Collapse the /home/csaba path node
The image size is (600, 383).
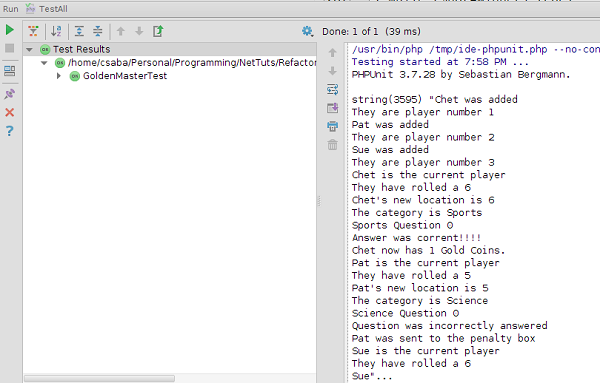click(44, 63)
